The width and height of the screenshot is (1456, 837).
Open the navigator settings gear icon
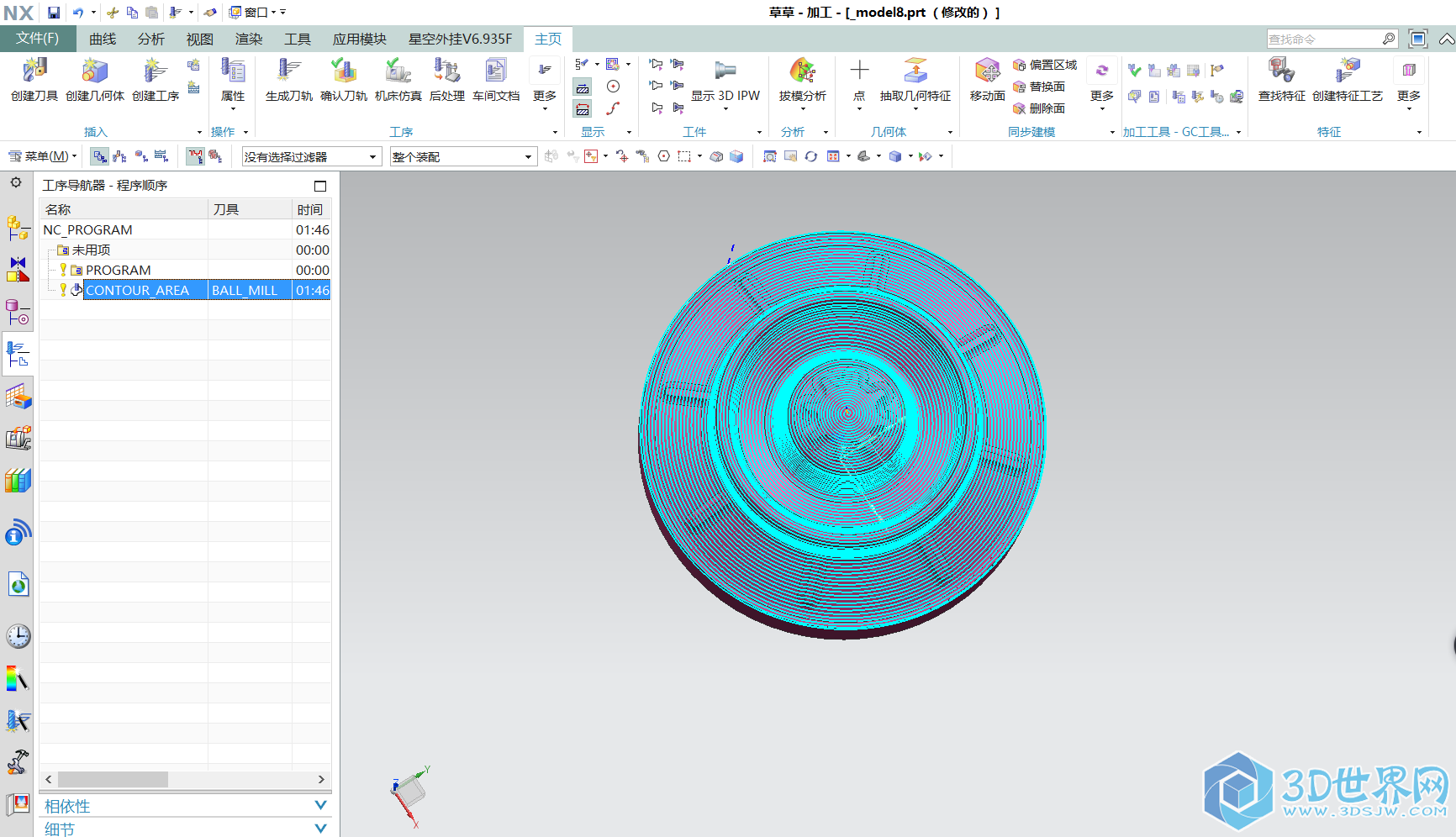(x=16, y=182)
